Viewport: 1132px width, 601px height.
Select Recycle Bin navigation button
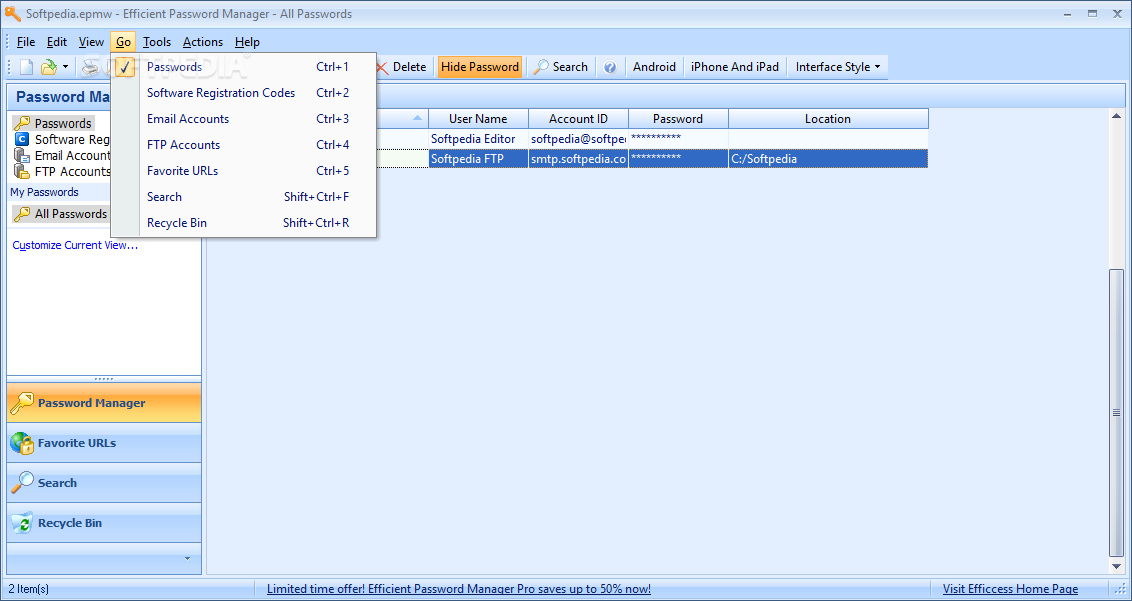104,523
